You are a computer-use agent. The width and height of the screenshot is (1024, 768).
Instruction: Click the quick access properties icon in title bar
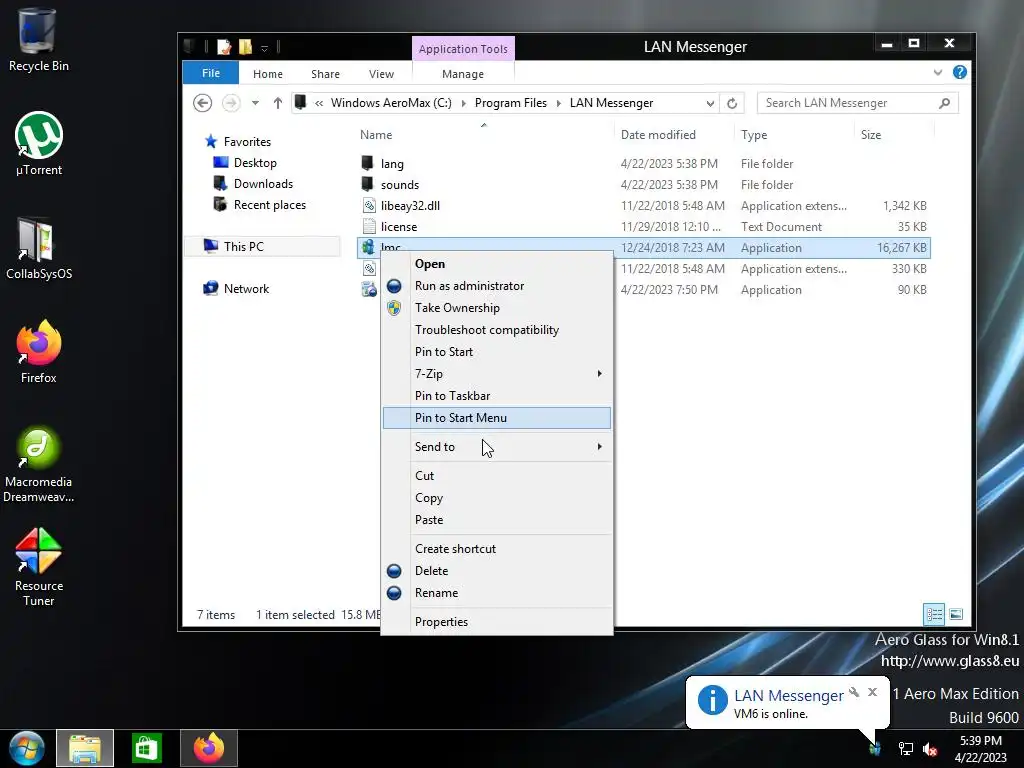point(224,46)
